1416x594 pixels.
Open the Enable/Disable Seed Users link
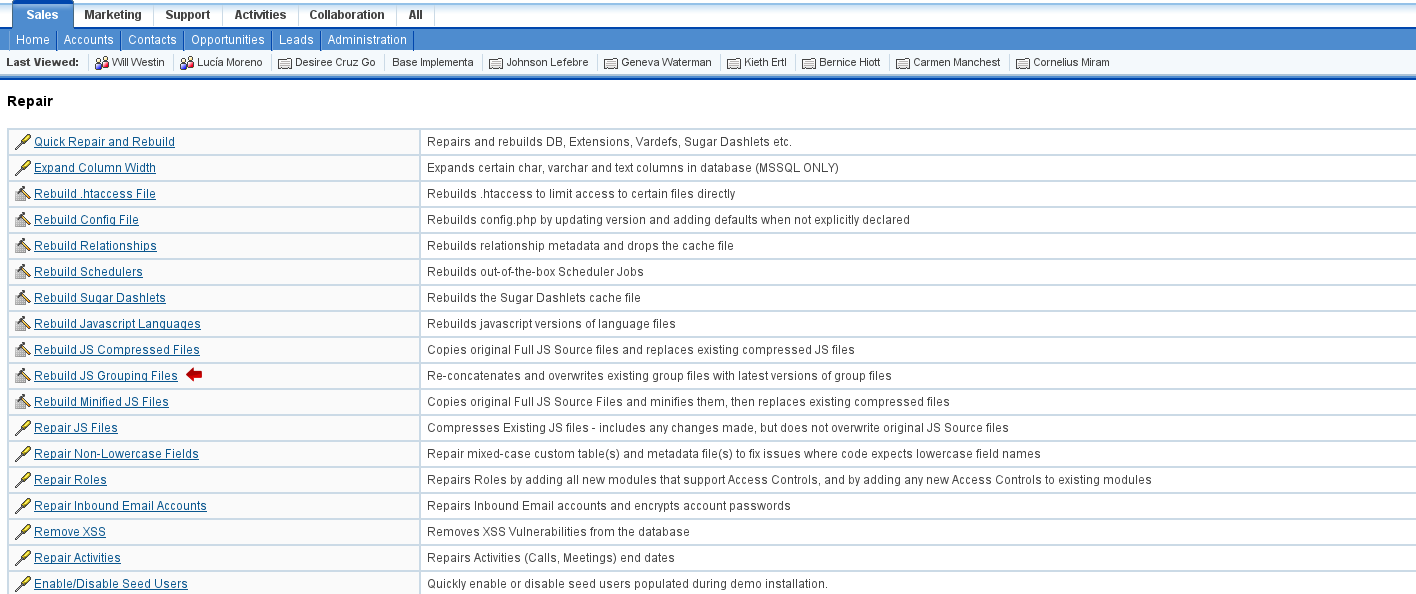[x=110, y=584]
